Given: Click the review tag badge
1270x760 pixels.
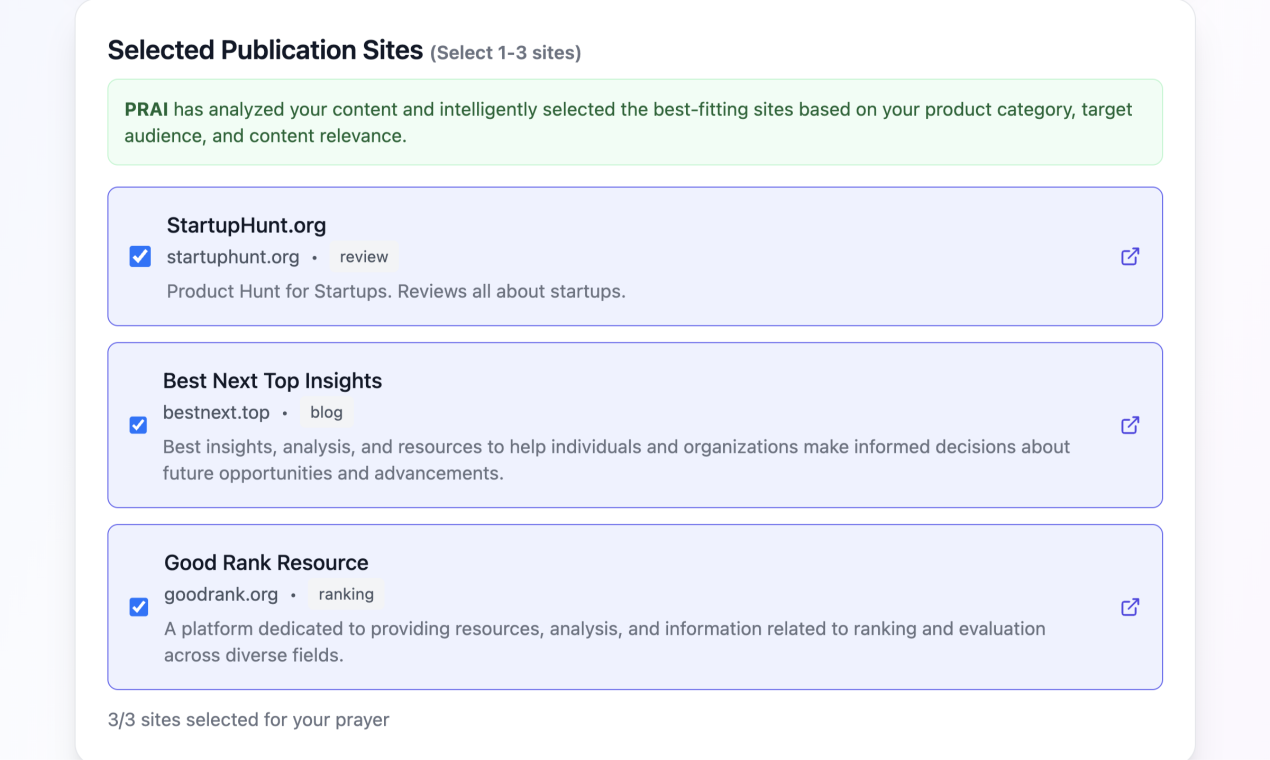Looking at the screenshot, I should pyautogui.click(x=364, y=257).
